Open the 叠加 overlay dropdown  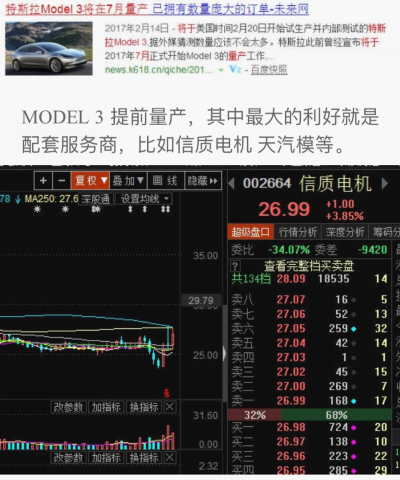coord(129,181)
